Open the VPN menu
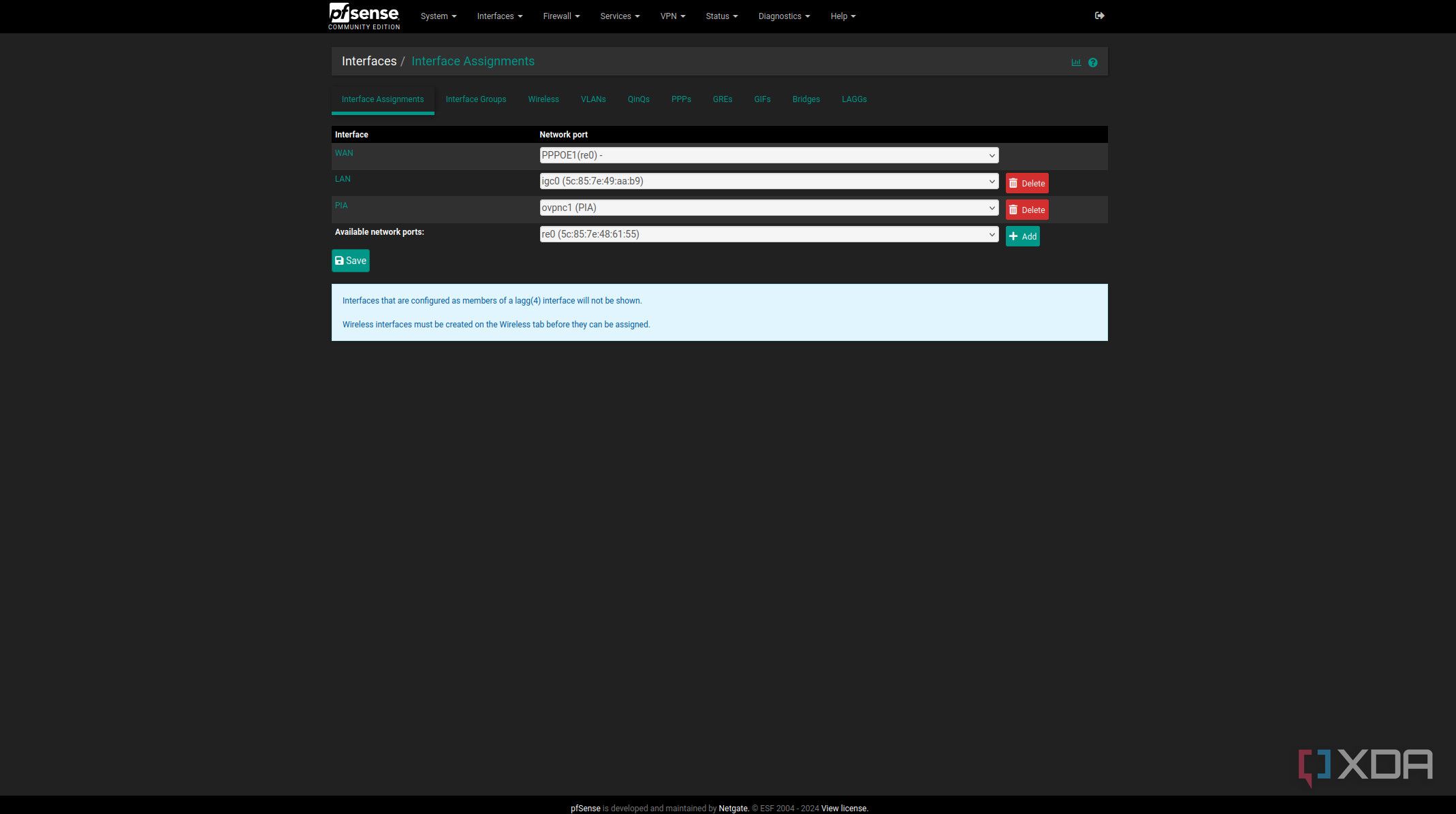 coord(671,16)
